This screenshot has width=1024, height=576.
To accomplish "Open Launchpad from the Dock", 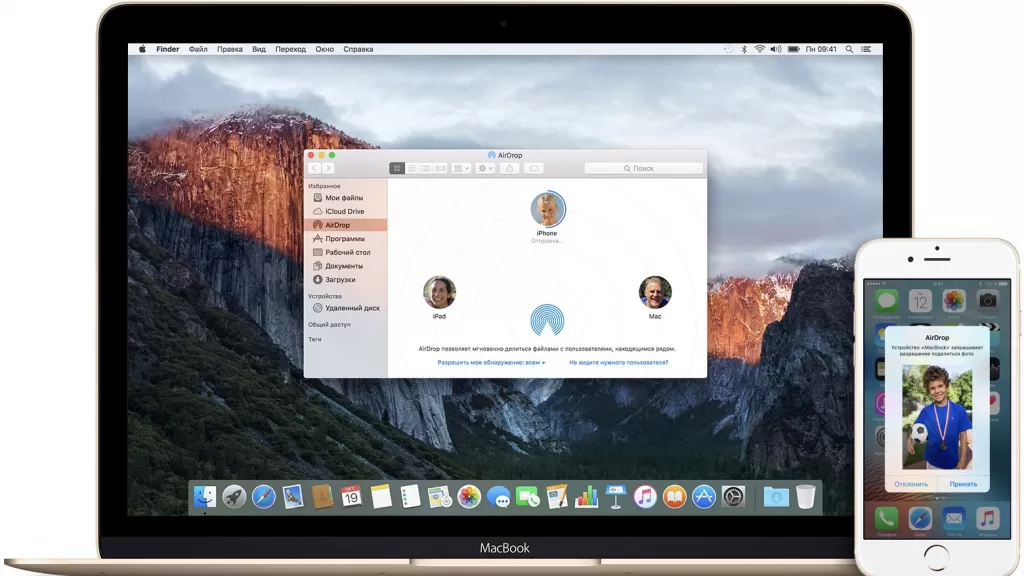I will 234,496.
